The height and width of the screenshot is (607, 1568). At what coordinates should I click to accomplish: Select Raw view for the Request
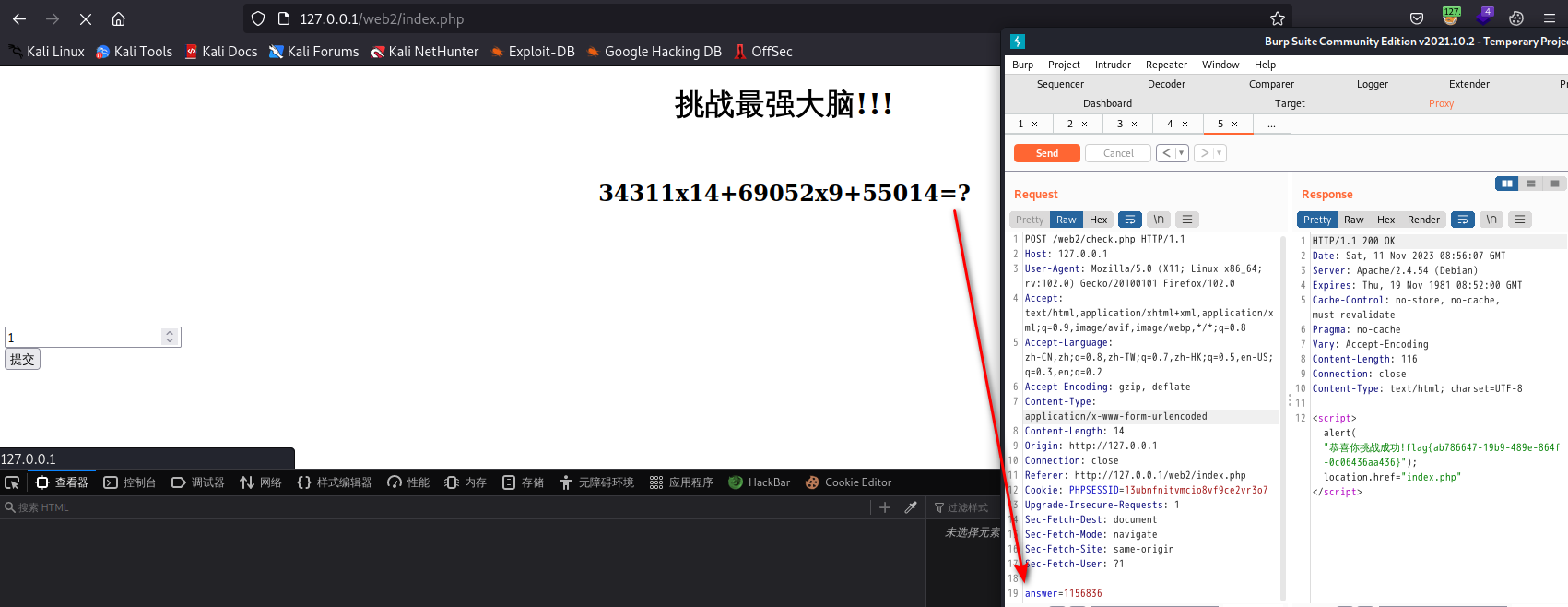1067,220
